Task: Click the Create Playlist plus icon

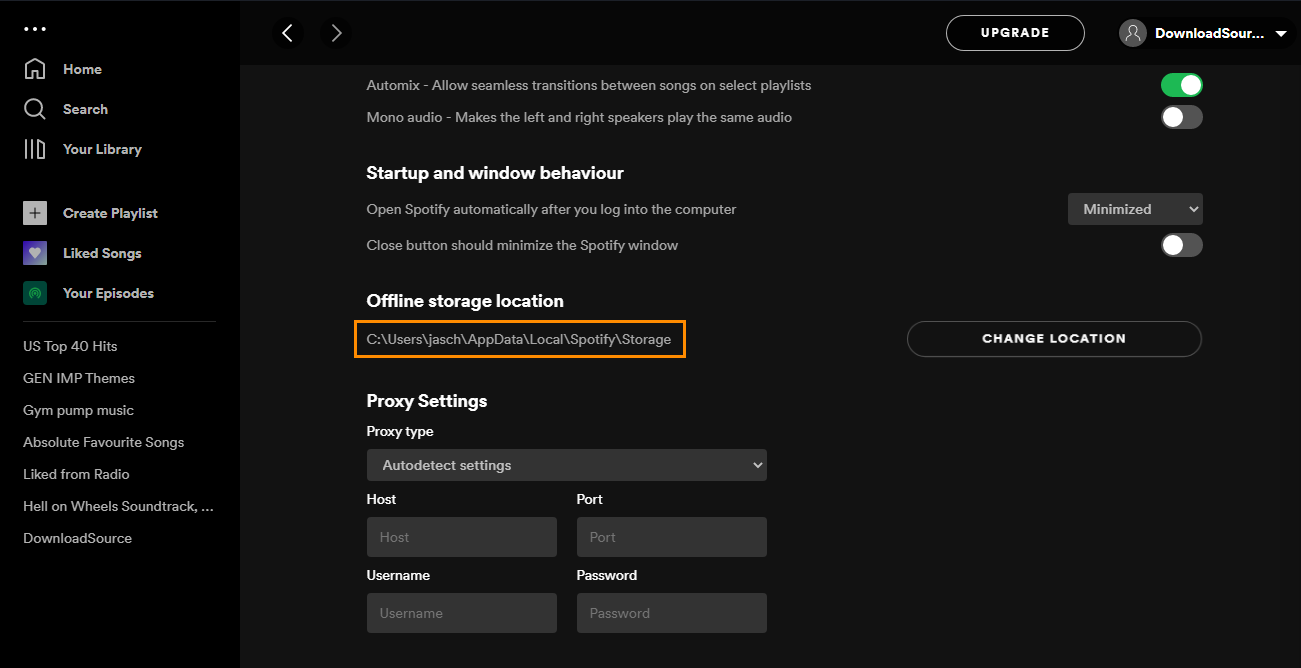Action: (35, 213)
